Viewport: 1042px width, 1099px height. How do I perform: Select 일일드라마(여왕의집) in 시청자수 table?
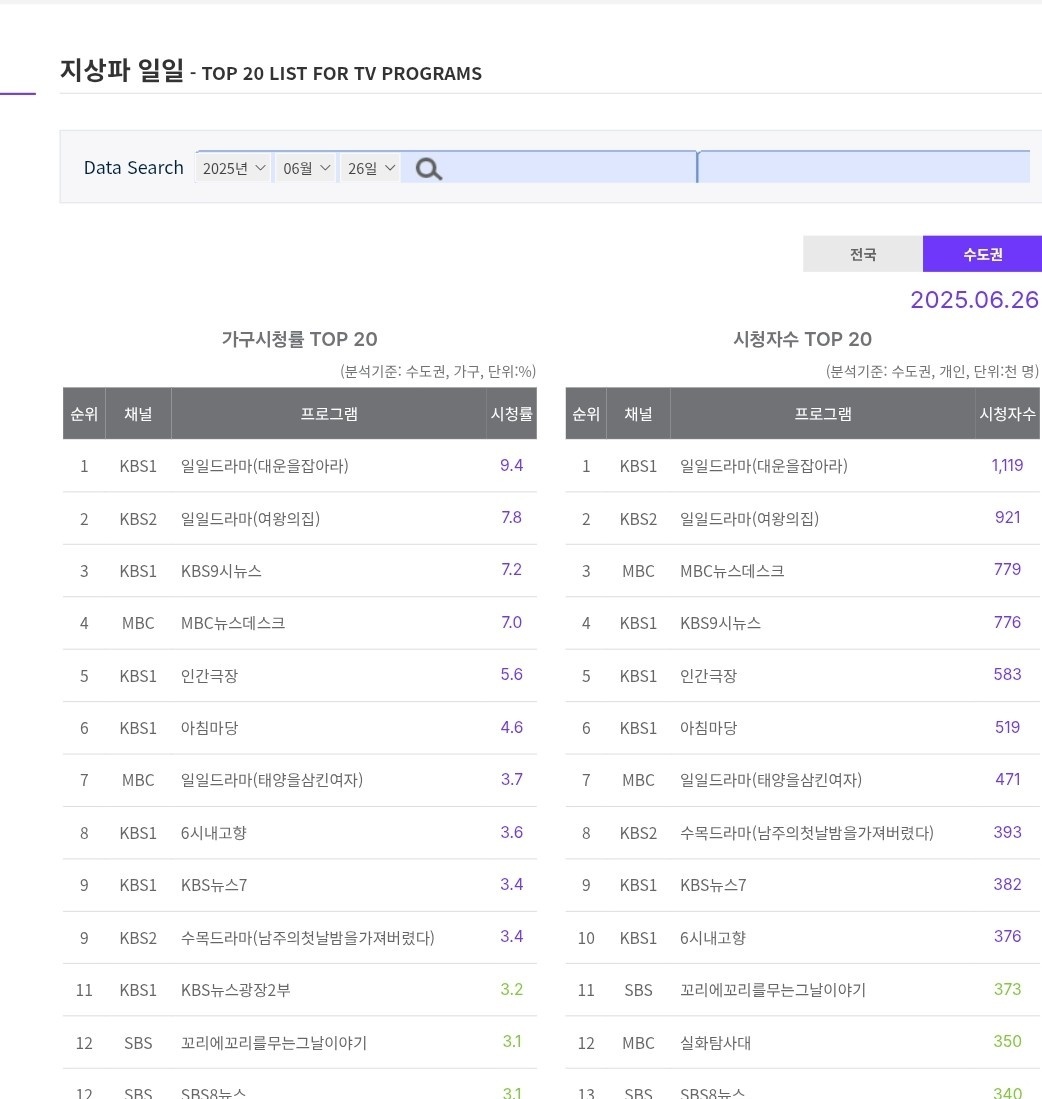[x=749, y=519]
